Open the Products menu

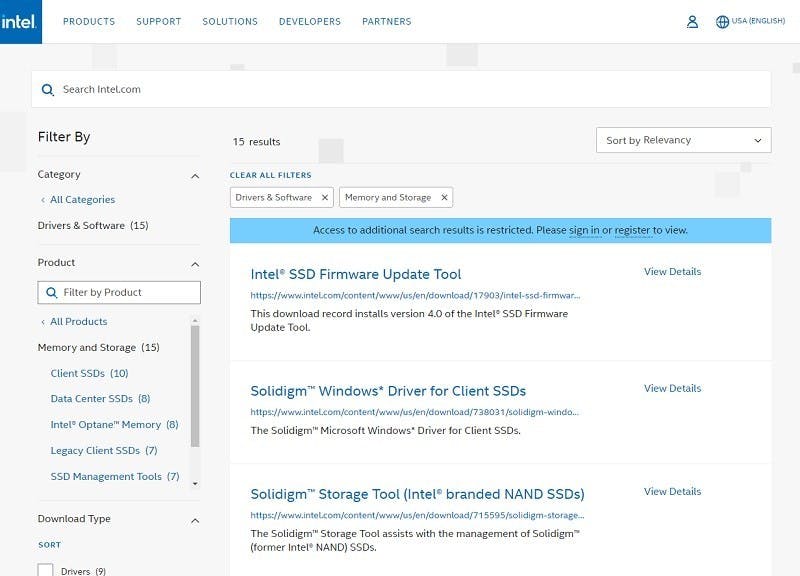pos(89,21)
